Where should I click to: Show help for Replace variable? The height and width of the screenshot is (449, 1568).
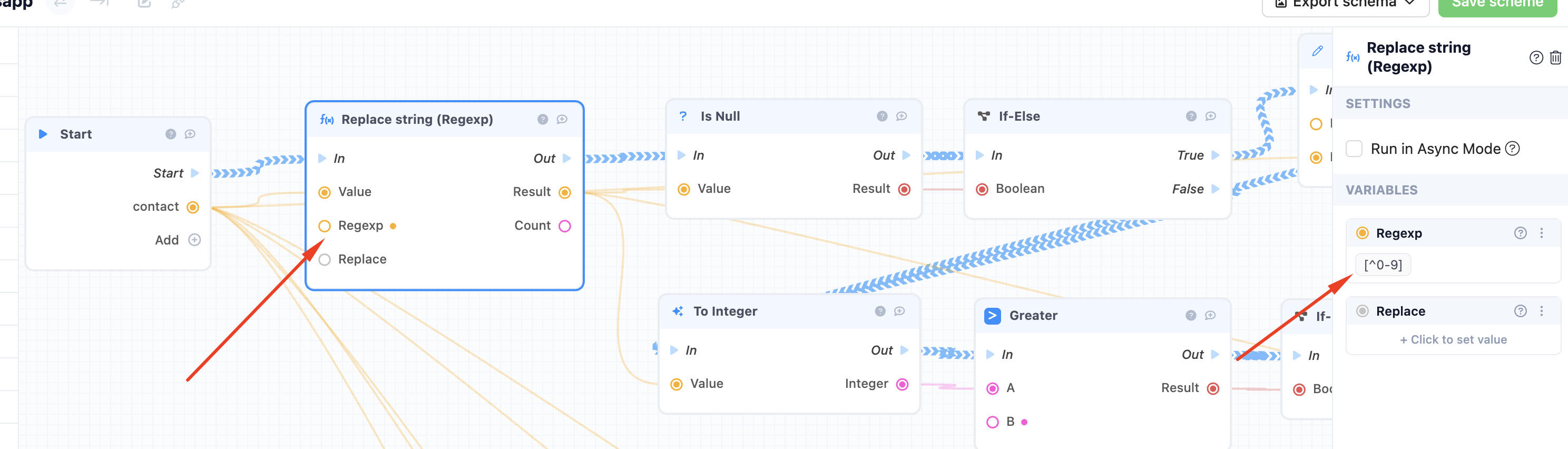tap(1520, 311)
